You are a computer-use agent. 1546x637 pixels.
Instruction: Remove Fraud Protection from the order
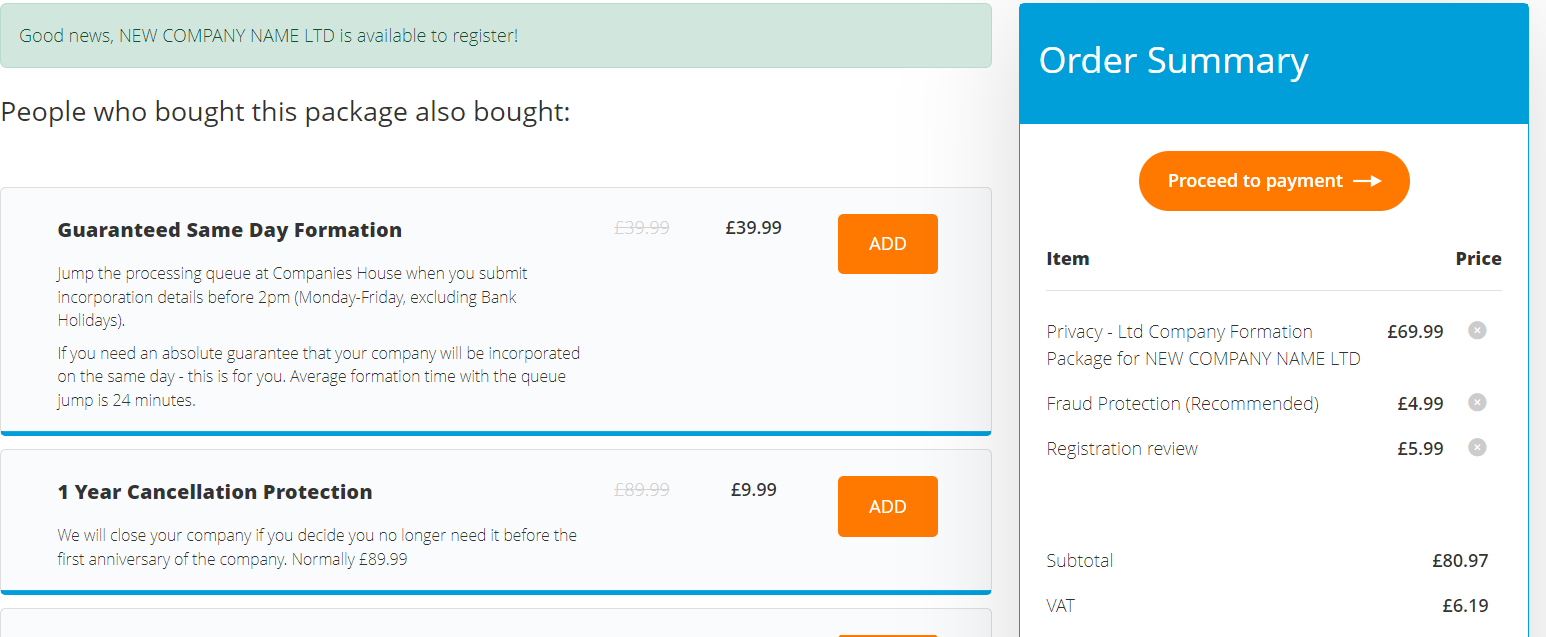1477,402
